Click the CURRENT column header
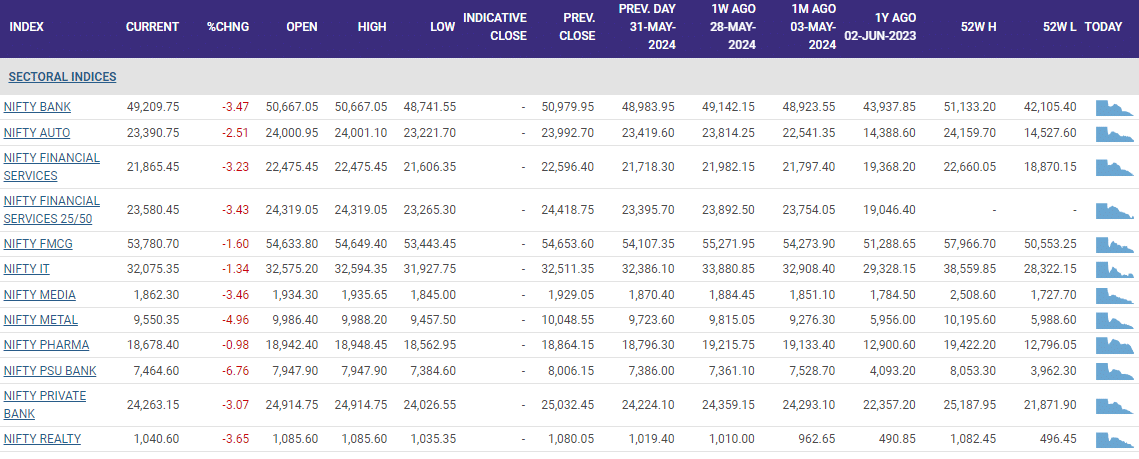Viewport: 1139px width, 459px height. tap(152, 27)
